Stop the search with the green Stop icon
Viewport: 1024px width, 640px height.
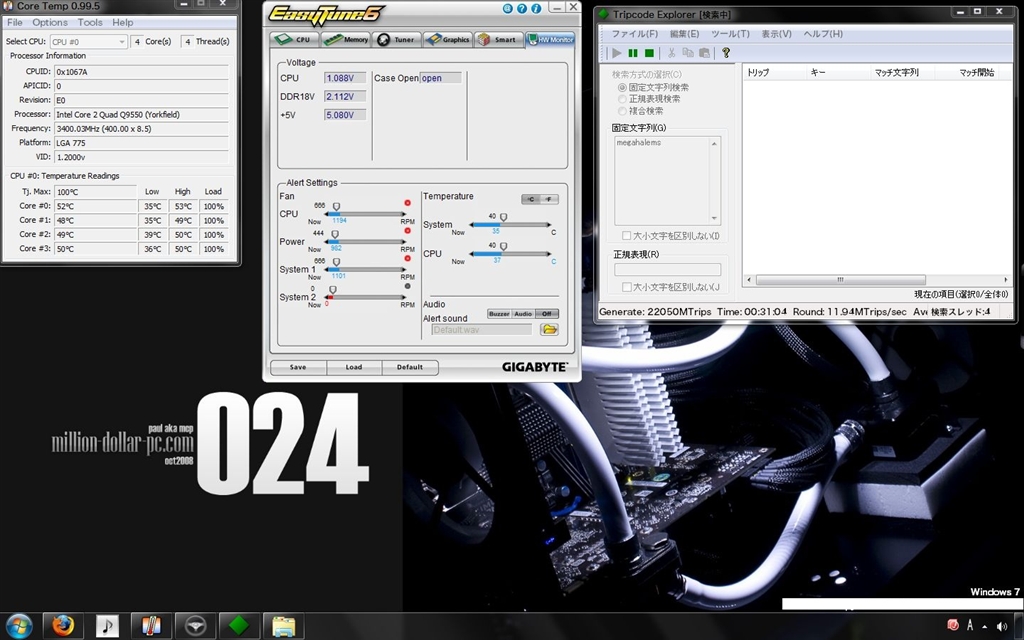pos(649,53)
